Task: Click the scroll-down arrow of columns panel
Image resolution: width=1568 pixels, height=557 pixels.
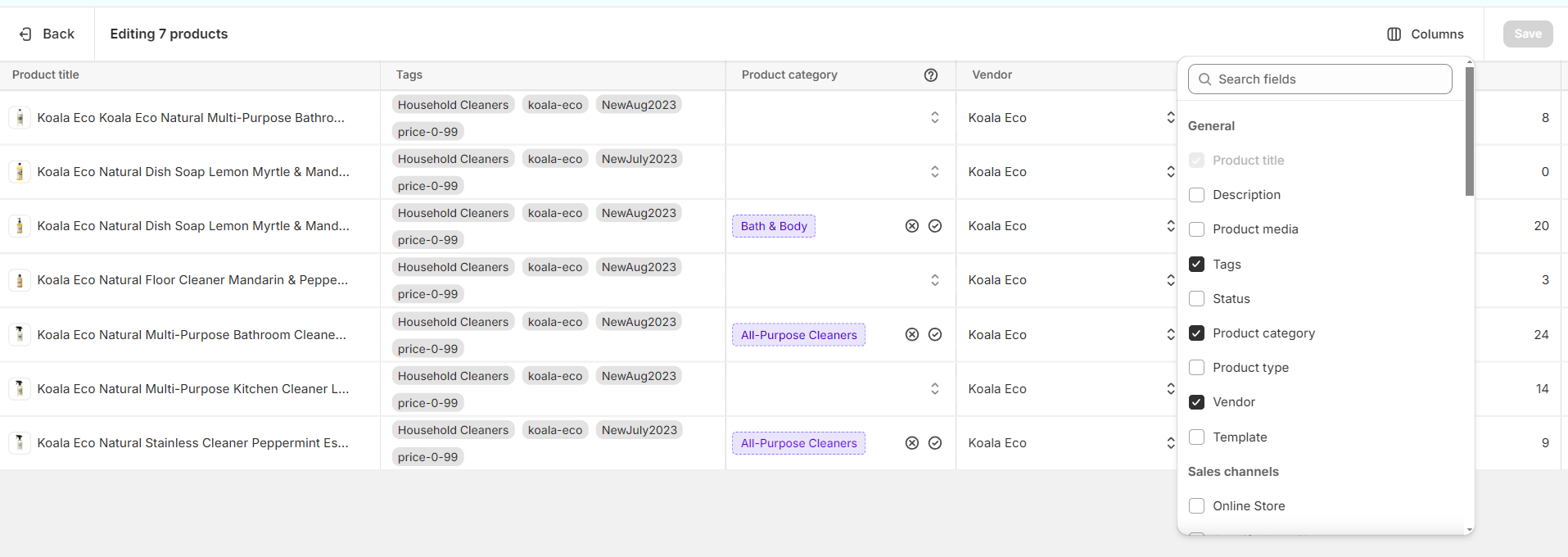Action: point(1469,530)
